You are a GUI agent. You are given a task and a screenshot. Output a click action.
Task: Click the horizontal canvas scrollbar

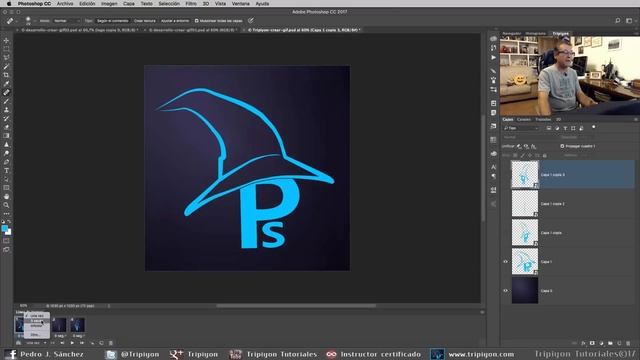pos(296,305)
